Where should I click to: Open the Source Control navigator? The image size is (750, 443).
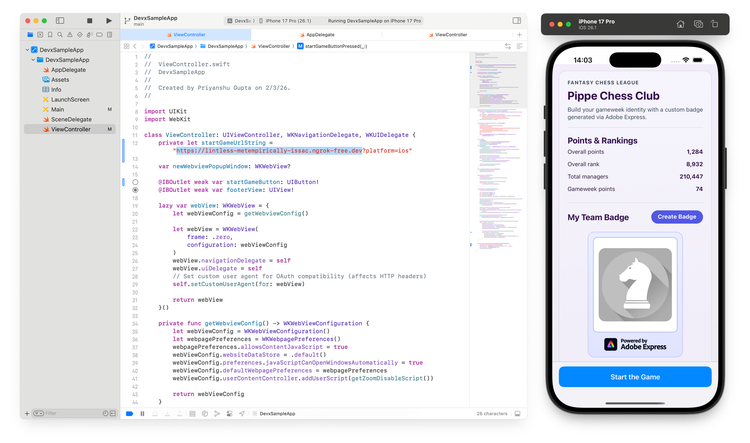click(x=40, y=34)
